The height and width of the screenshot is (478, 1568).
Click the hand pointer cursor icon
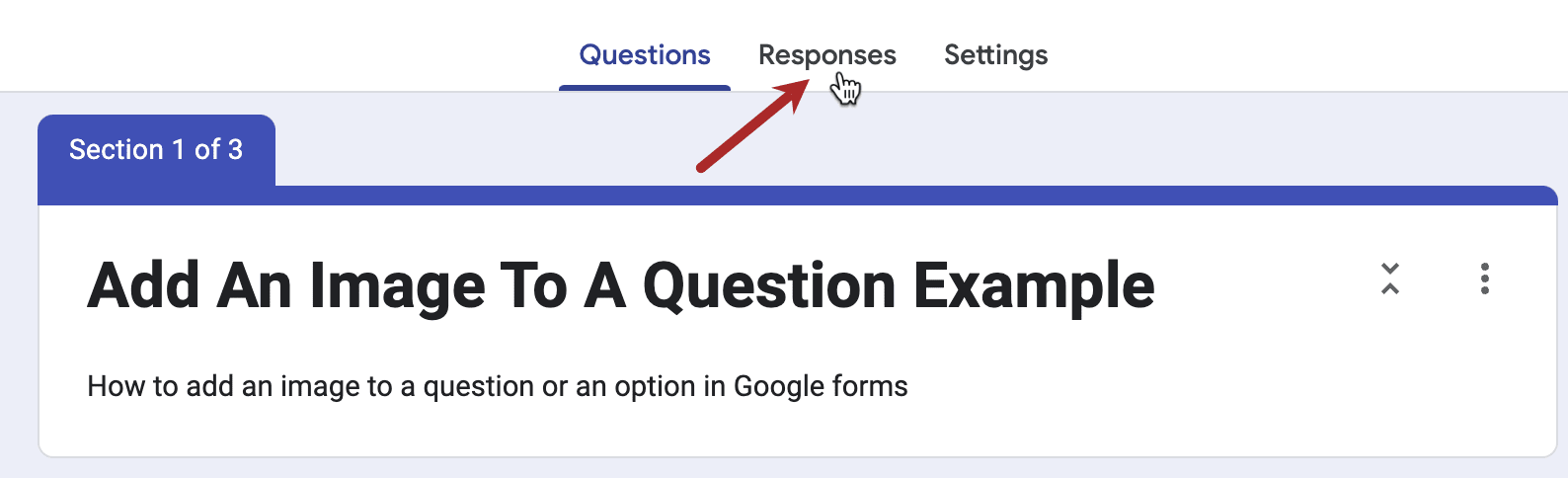pos(845,90)
